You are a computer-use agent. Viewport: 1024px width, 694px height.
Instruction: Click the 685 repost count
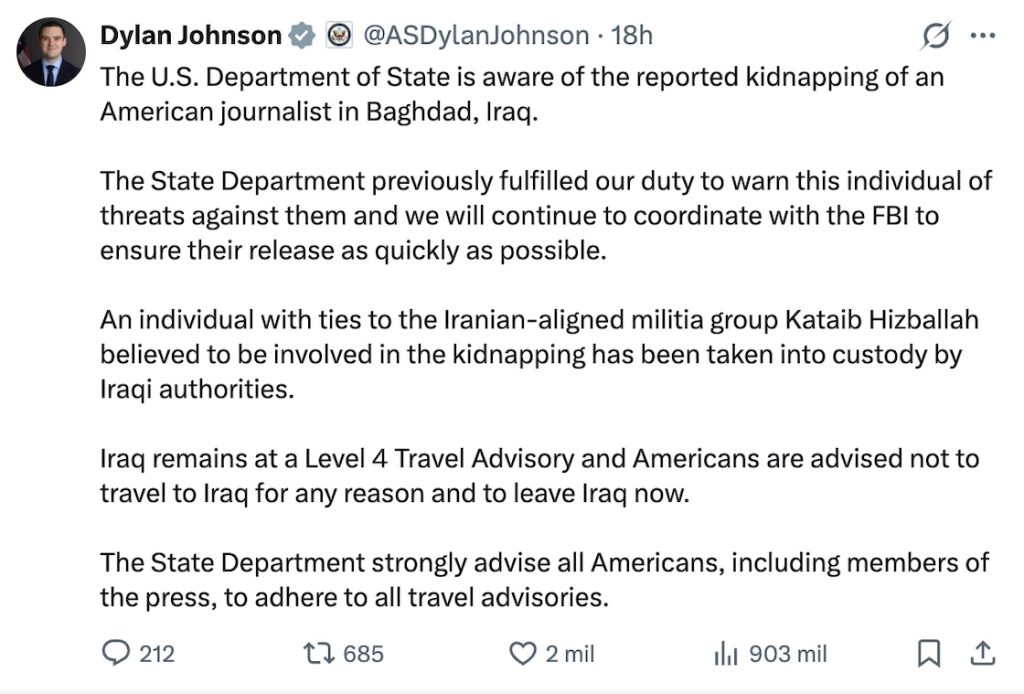tap(362, 653)
